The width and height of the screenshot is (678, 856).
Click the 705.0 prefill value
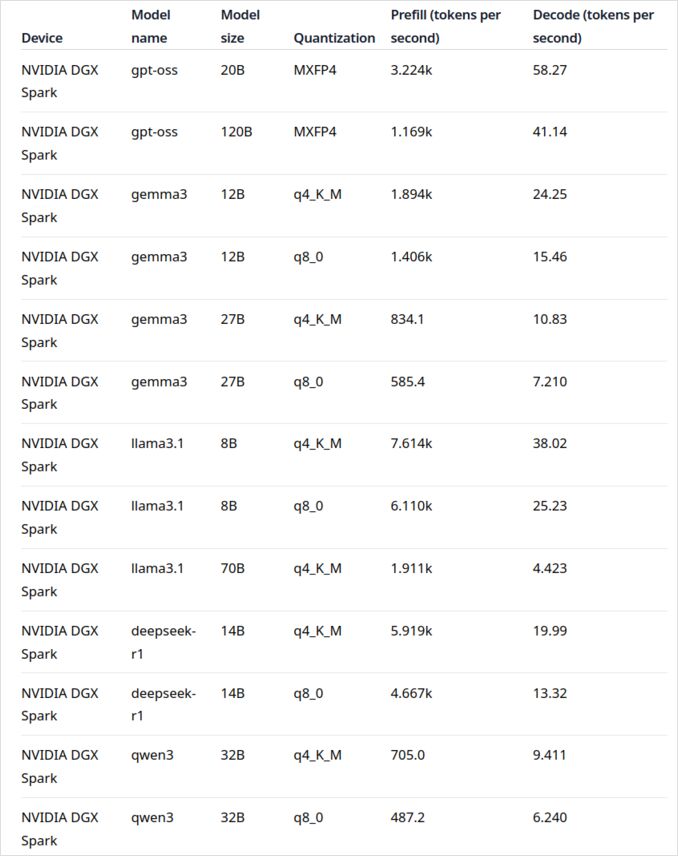coord(408,755)
